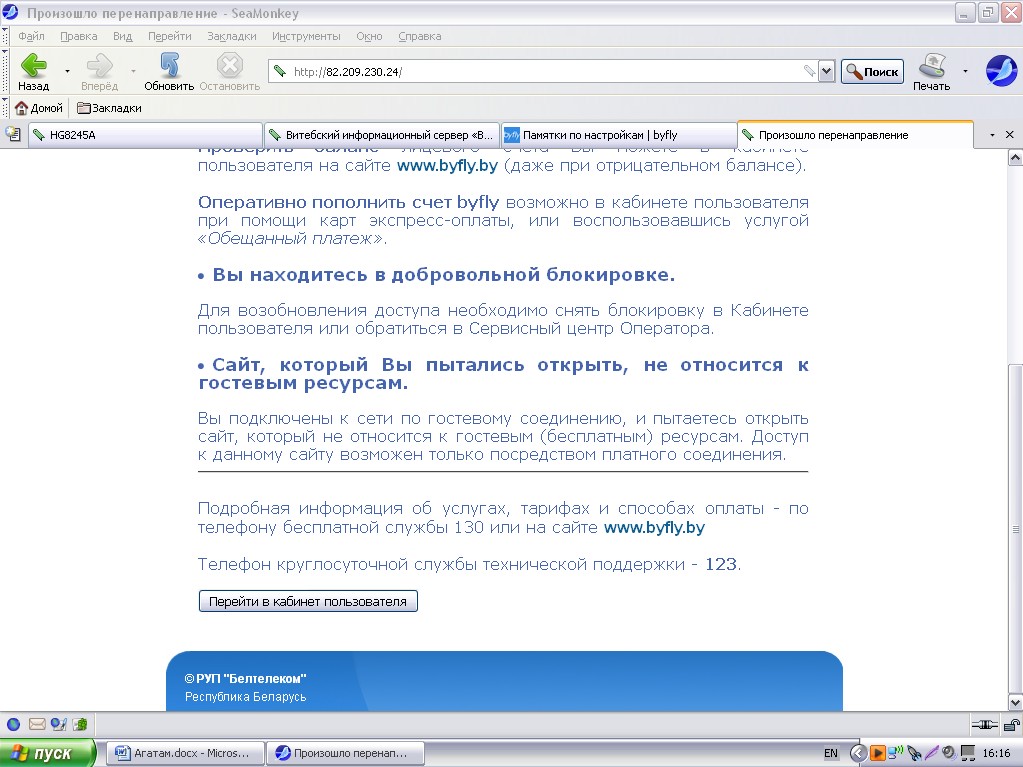Click the orange media player tray icon
Screen dimensions: 1023x767
coord(878,753)
